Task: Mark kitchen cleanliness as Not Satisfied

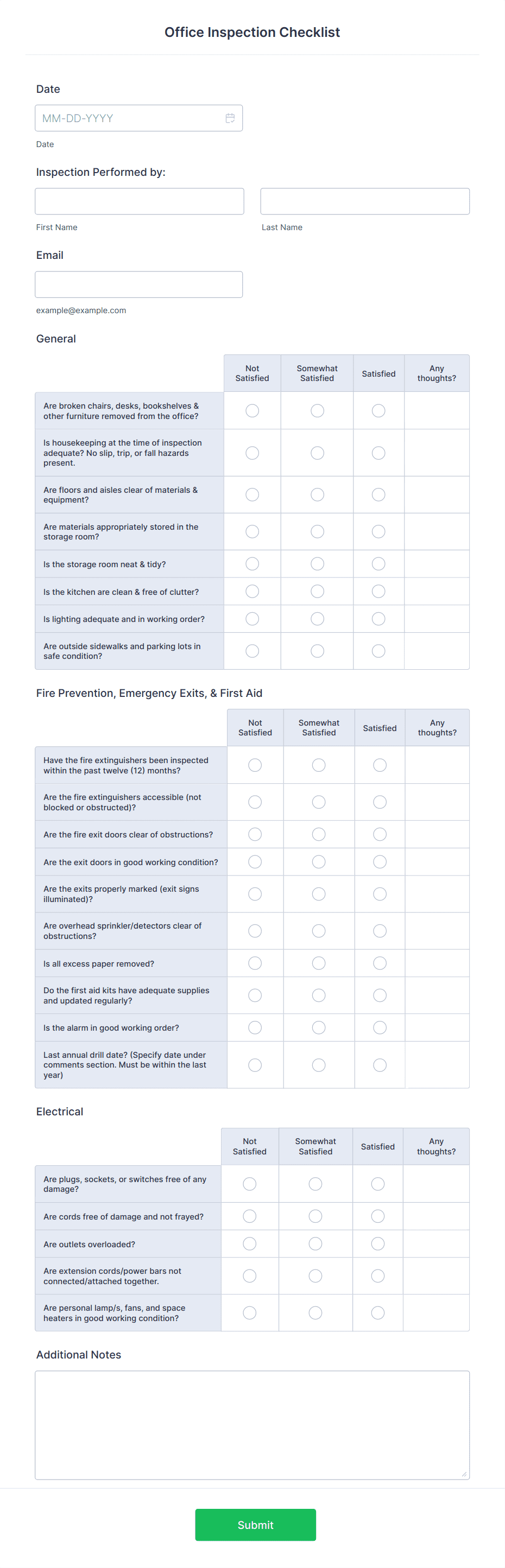Action: coord(252,591)
